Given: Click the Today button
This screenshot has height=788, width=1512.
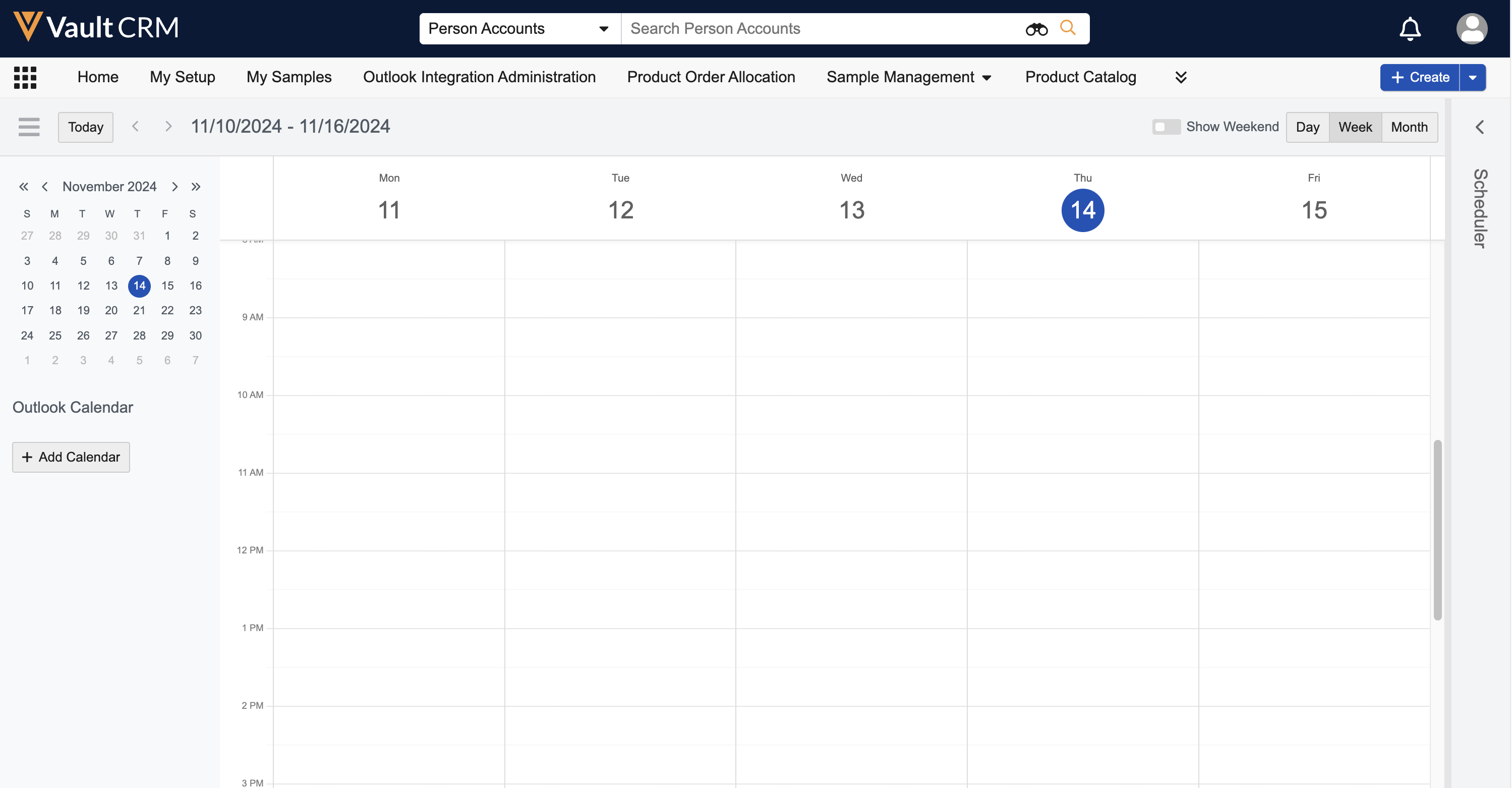Looking at the screenshot, I should [x=86, y=127].
